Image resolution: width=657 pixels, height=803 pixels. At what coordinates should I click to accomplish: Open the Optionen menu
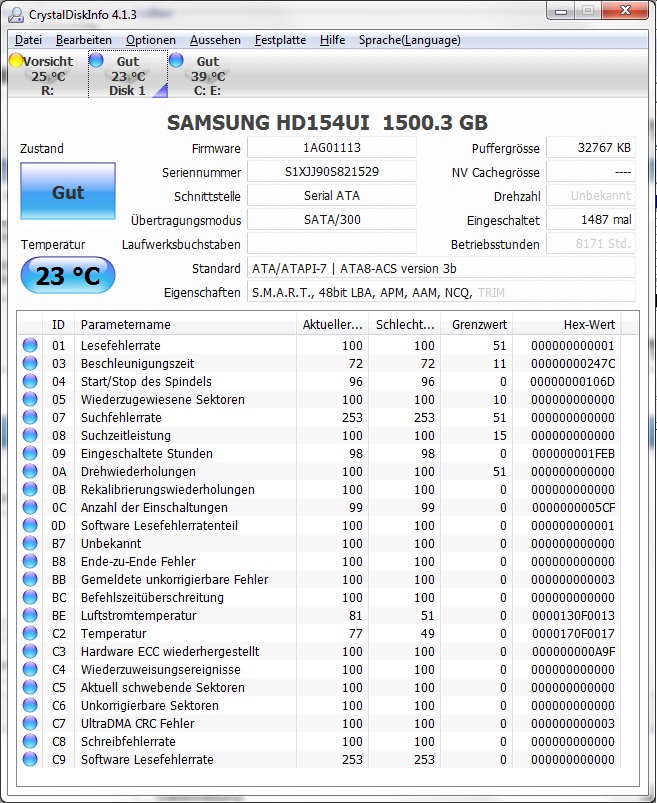(151, 40)
